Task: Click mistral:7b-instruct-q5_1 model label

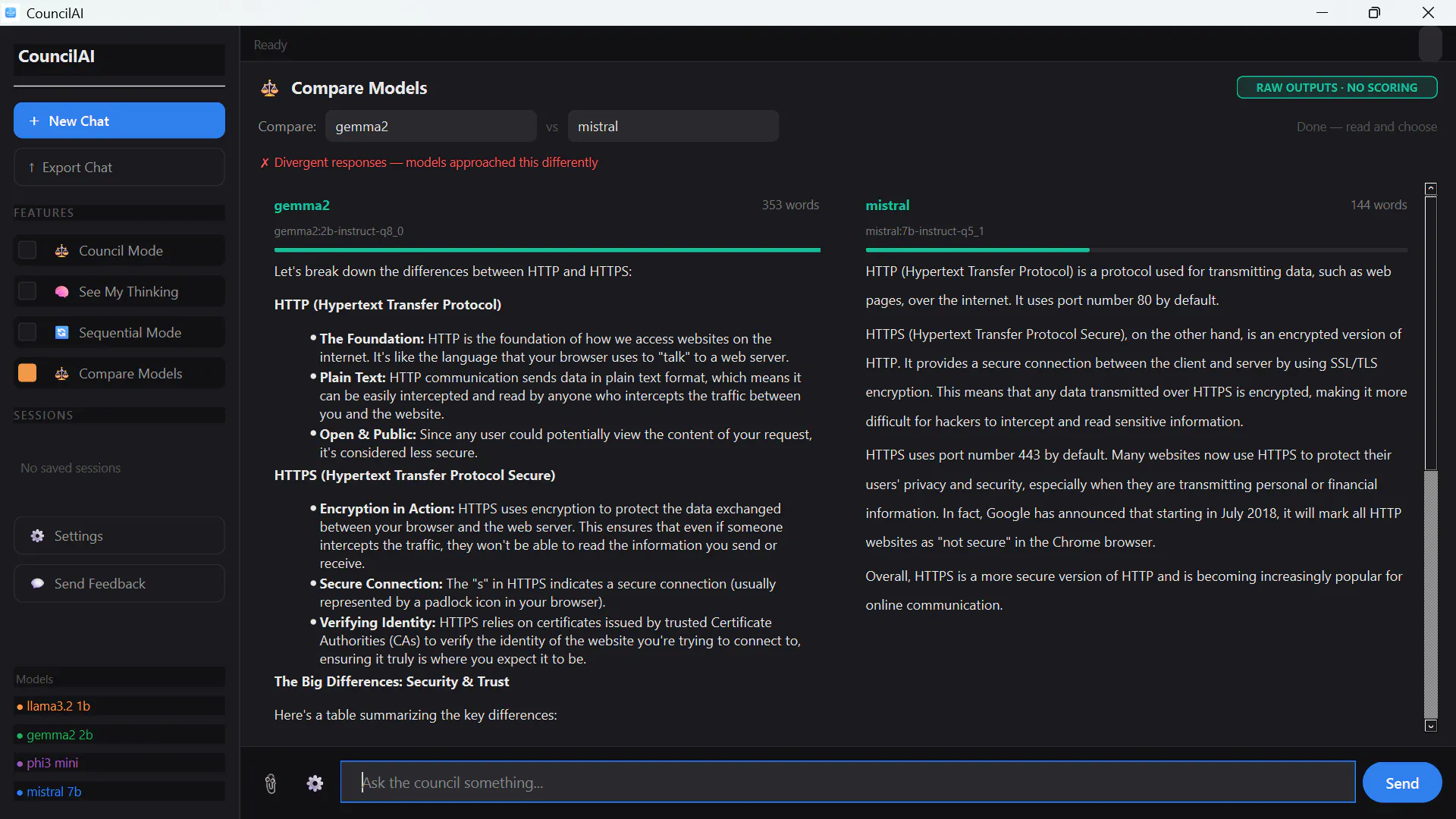Action: (x=924, y=231)
